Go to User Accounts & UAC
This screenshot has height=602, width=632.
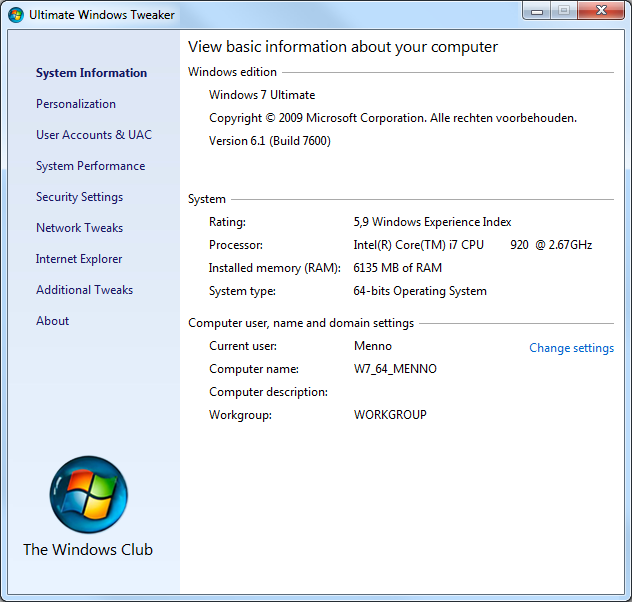(94, 135)
